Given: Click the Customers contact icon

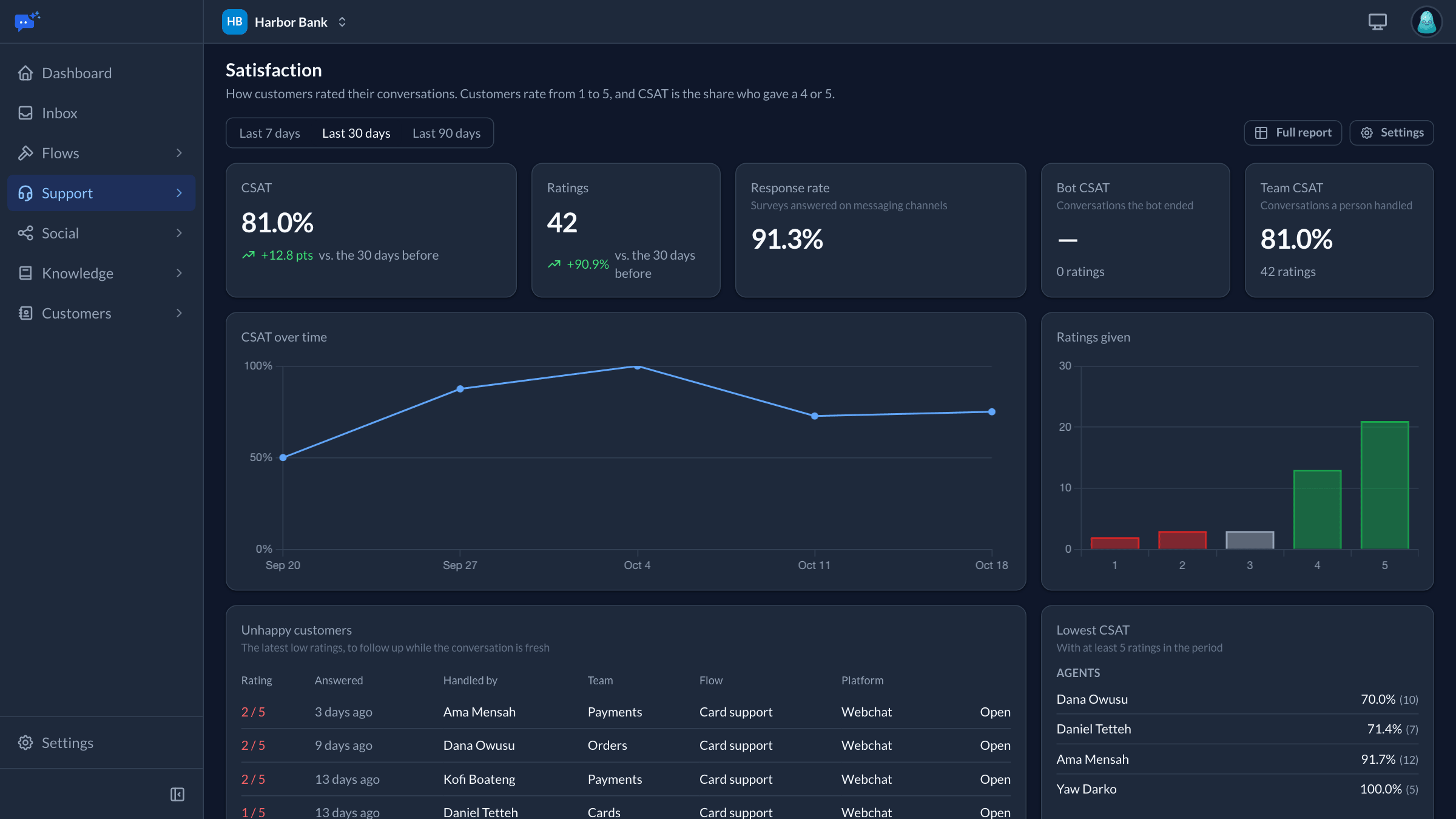Looking at the screenshot, I should (25, 314).
